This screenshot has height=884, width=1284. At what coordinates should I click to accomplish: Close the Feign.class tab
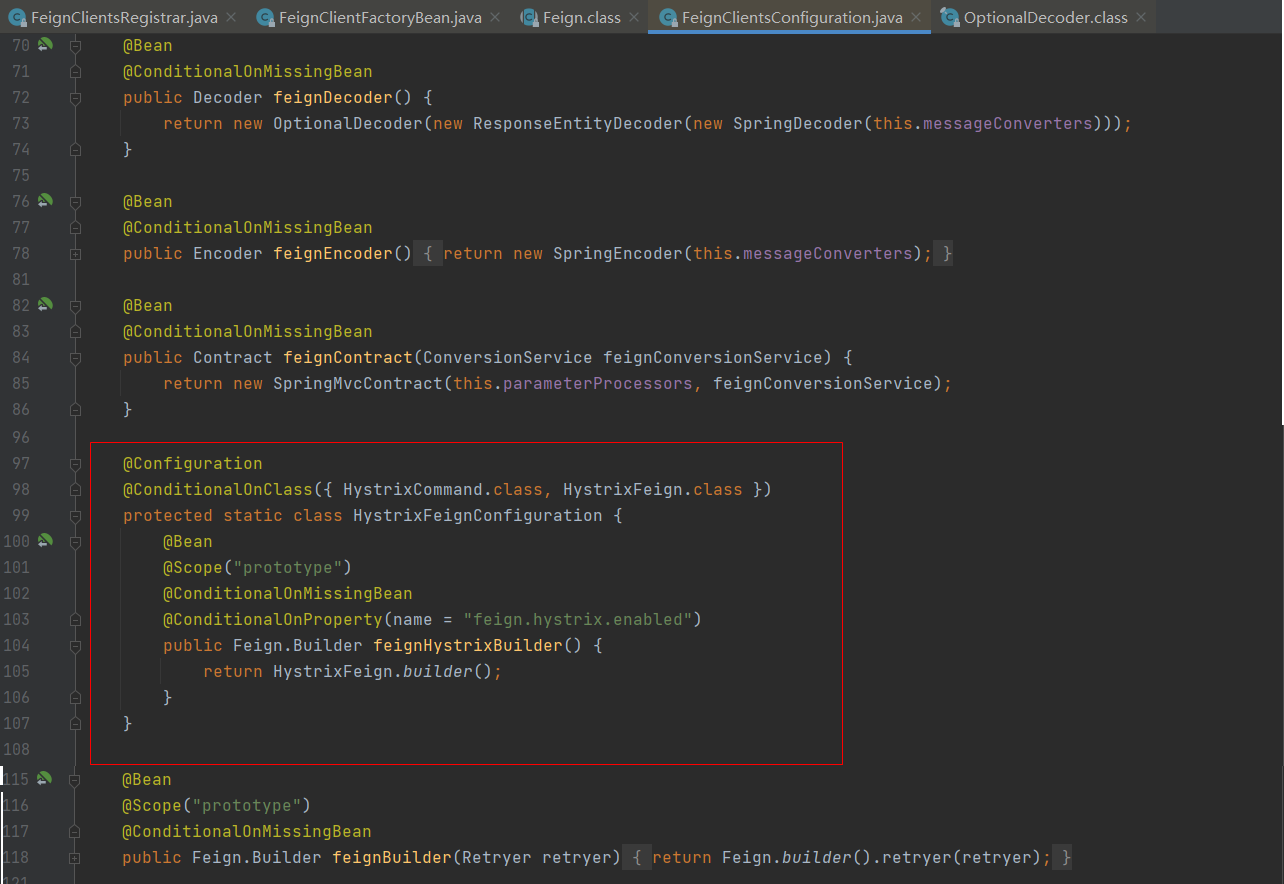coord(633,18)
